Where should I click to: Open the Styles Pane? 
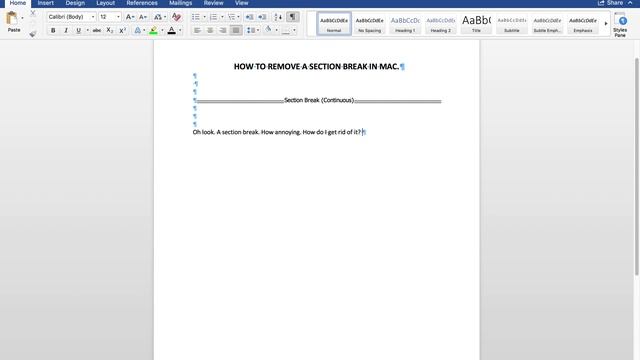tap(620, 24)
